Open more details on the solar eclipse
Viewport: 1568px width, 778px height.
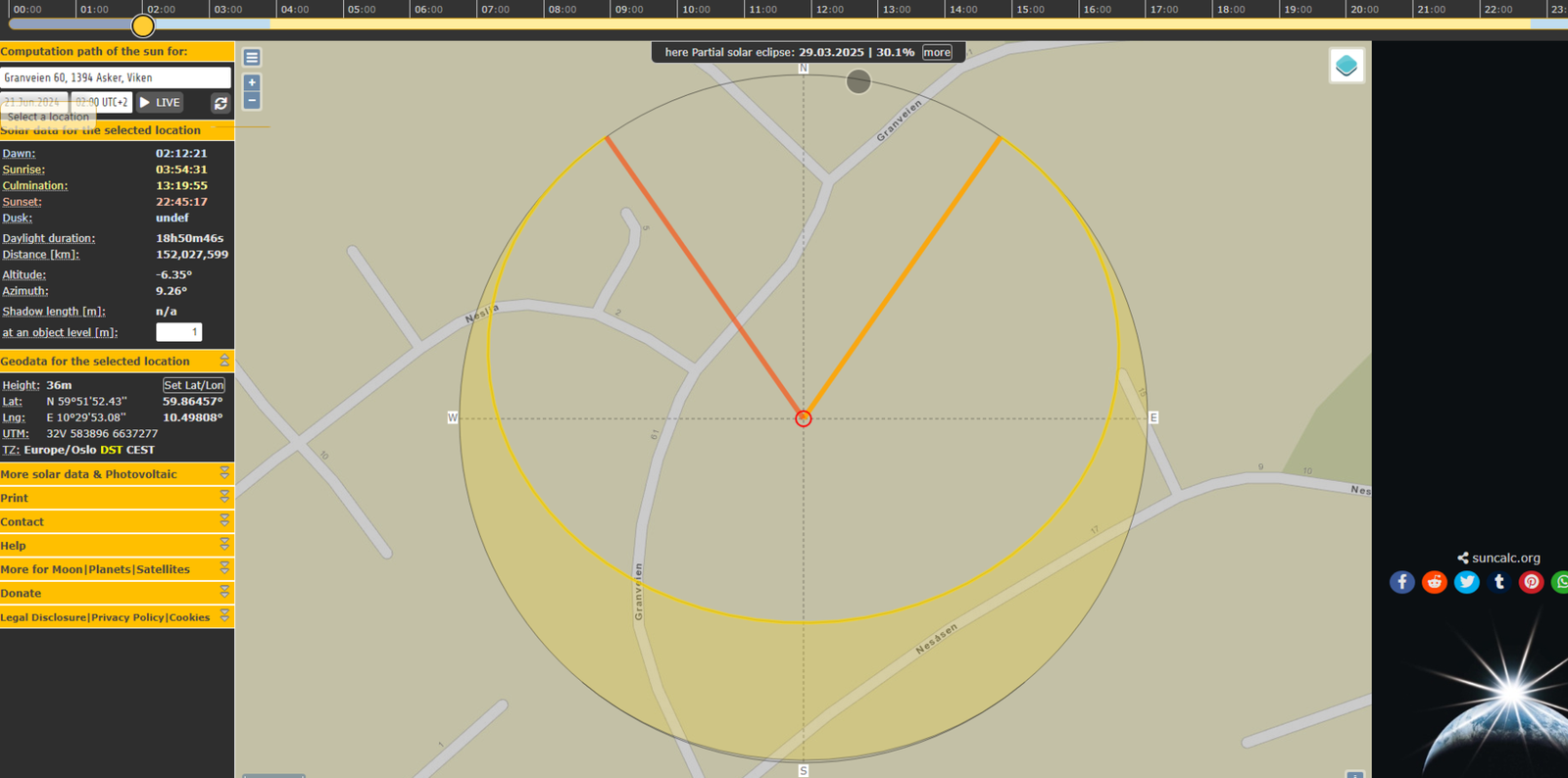pyautogui.click(x=937, y=53)
